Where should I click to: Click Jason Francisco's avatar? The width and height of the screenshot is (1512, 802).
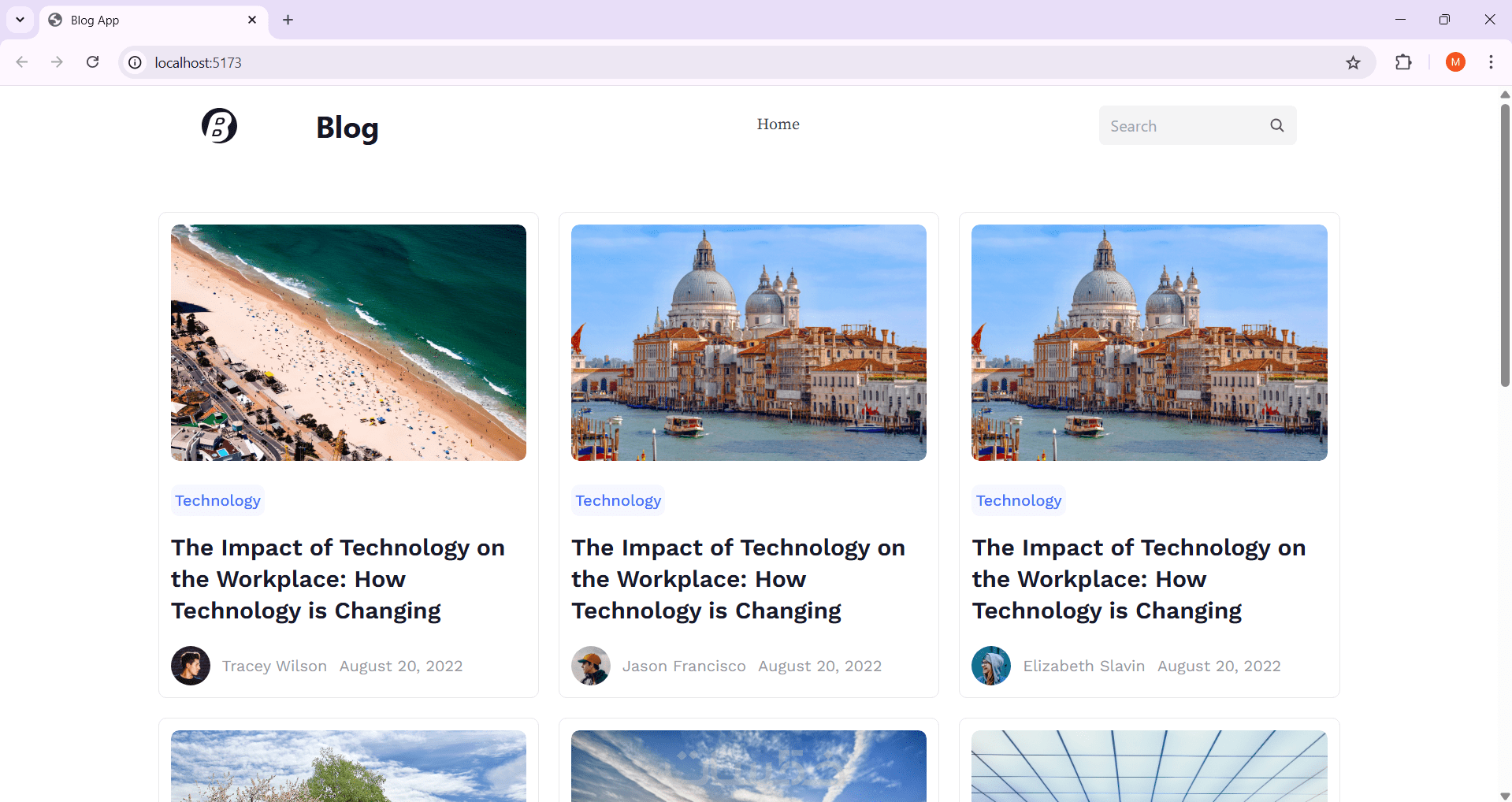(x=591, y=666)
